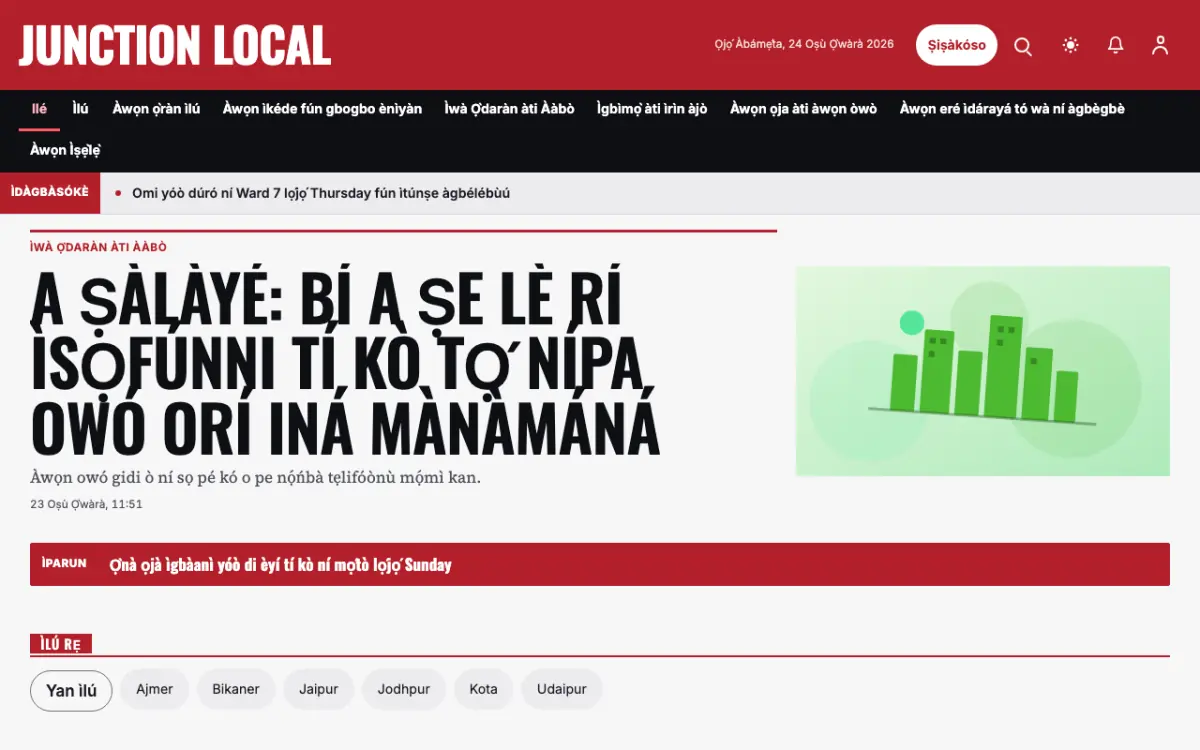Select the Ilé navigation tab
1200x750 pixels.
coord(39,109)
